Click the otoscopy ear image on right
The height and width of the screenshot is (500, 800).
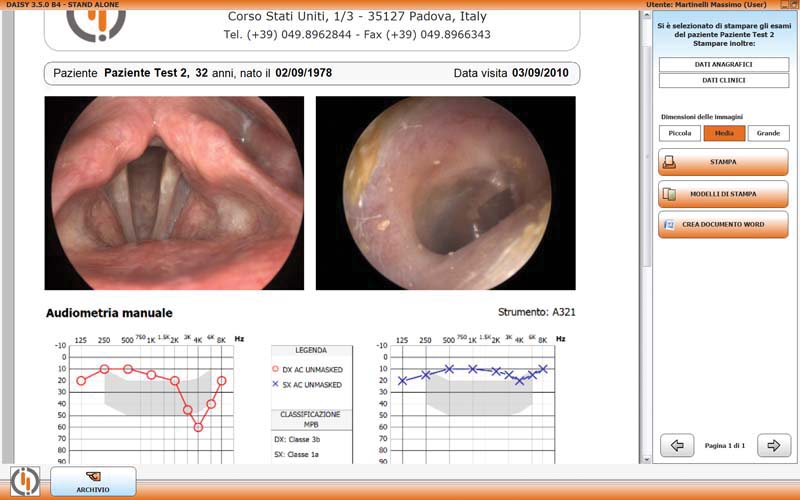(x=445, y=193)
